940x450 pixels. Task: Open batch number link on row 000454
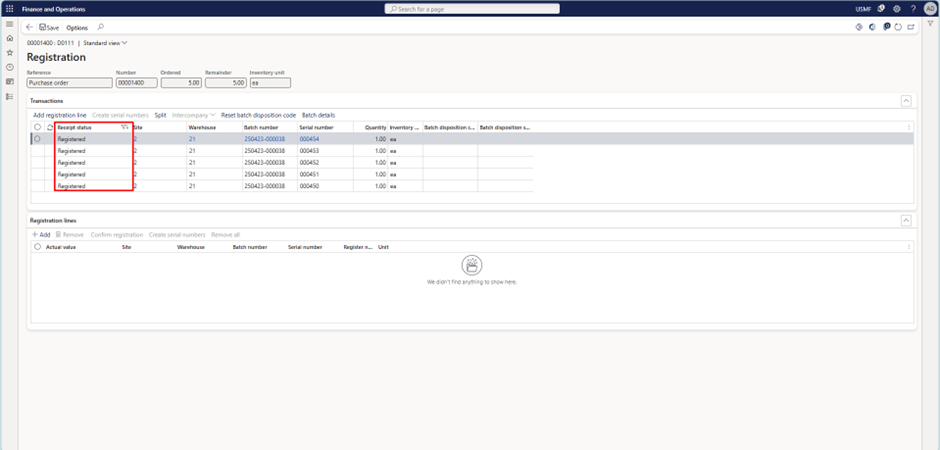pos(264,138)
